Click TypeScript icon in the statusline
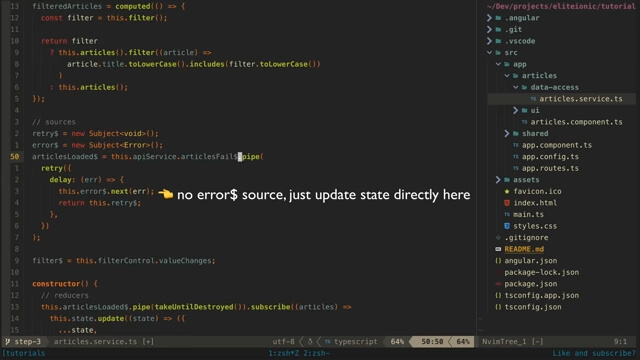The height and width of the screenshot is (360, 640). (x=327, y=342)
